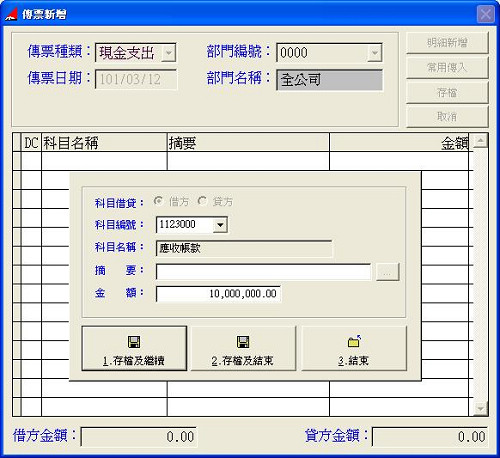Click the 金額 amount input field
The width and height of the screenshot is (500, 458).
218,294
